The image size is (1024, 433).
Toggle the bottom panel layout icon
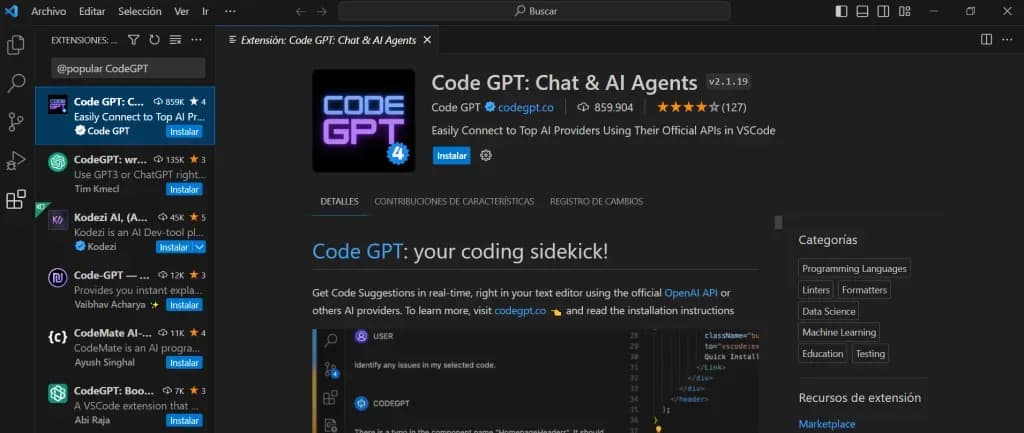click(x=862, y=11)
